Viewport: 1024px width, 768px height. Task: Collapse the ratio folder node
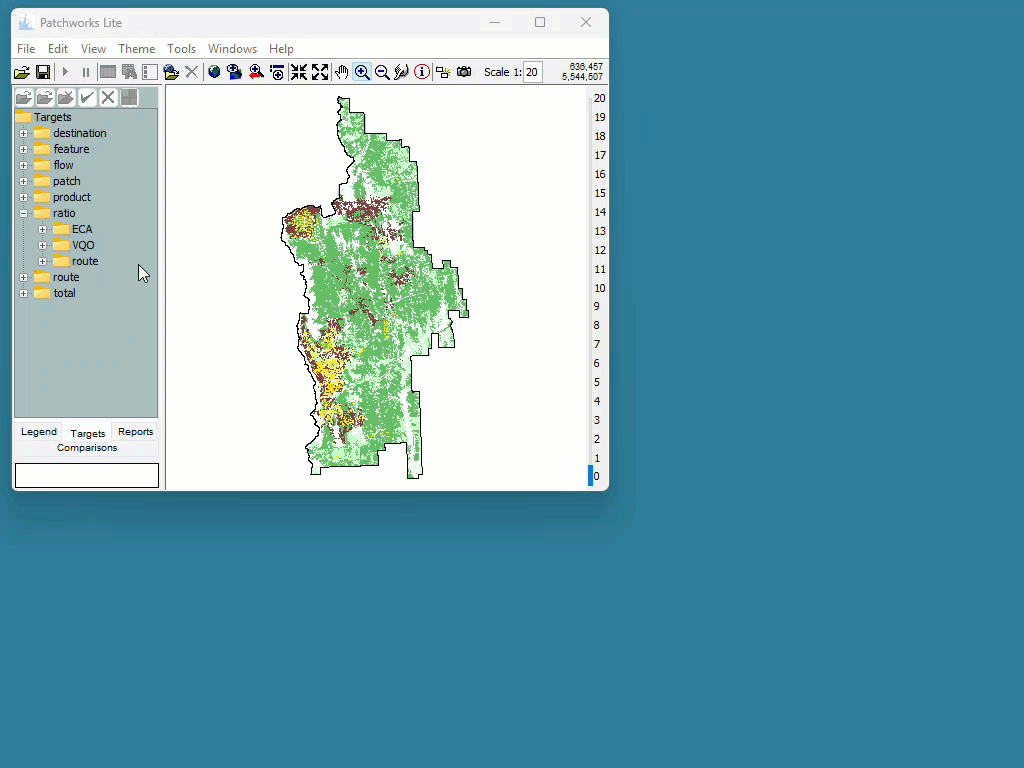pos(24,214)
